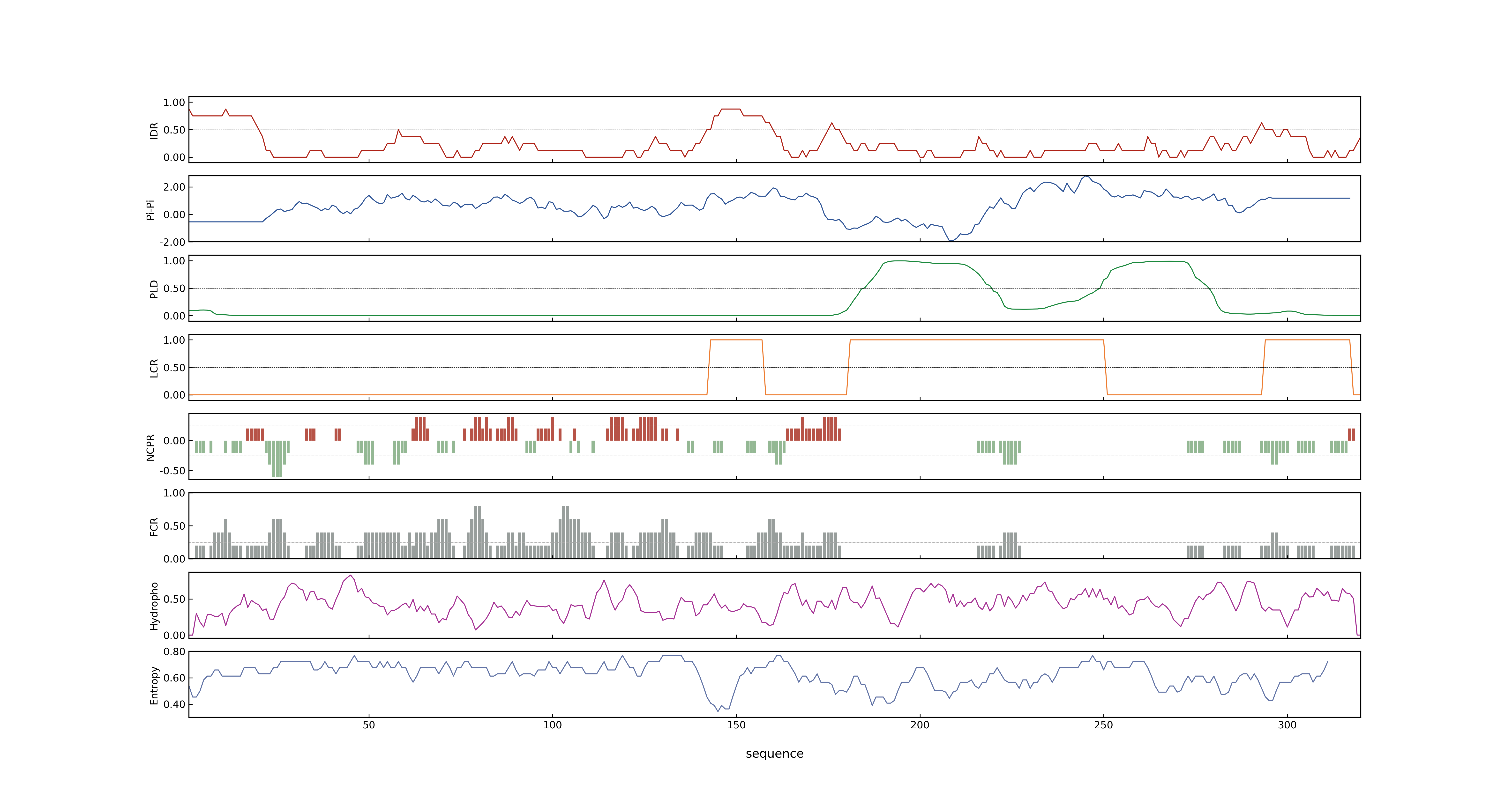The width and height of the screenshot is (1512, 806).
Task: Click the FCR y-axis label
Action: [154, 527]
